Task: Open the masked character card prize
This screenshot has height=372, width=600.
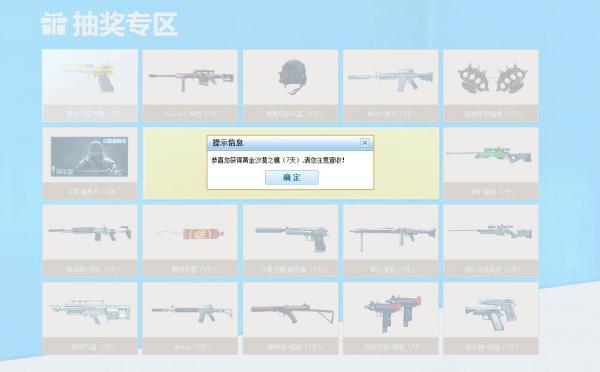Action: pos(90,163)
